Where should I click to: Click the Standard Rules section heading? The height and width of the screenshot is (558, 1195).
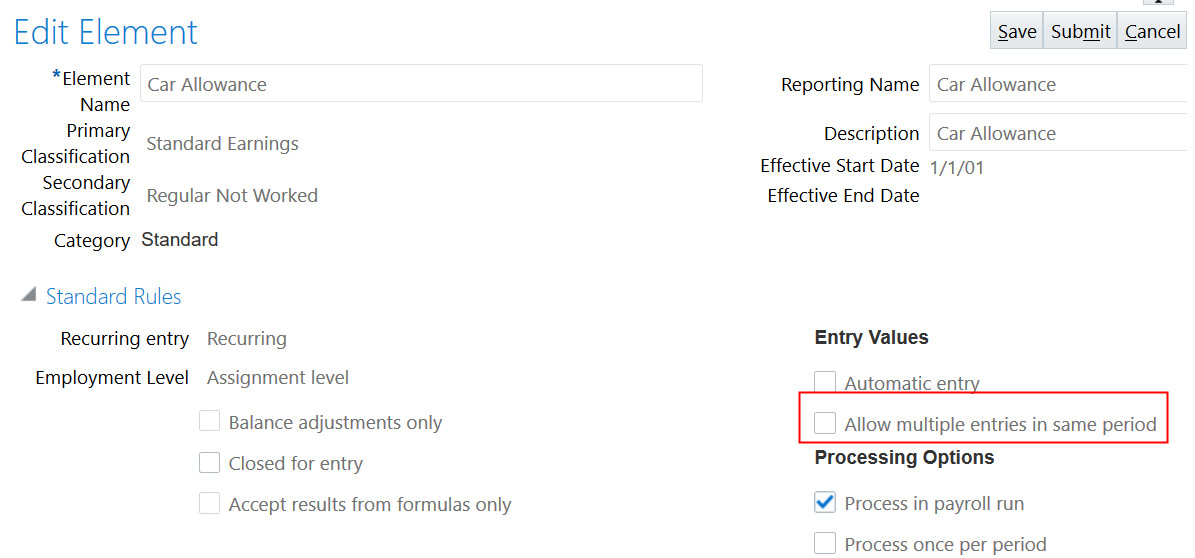114,296
